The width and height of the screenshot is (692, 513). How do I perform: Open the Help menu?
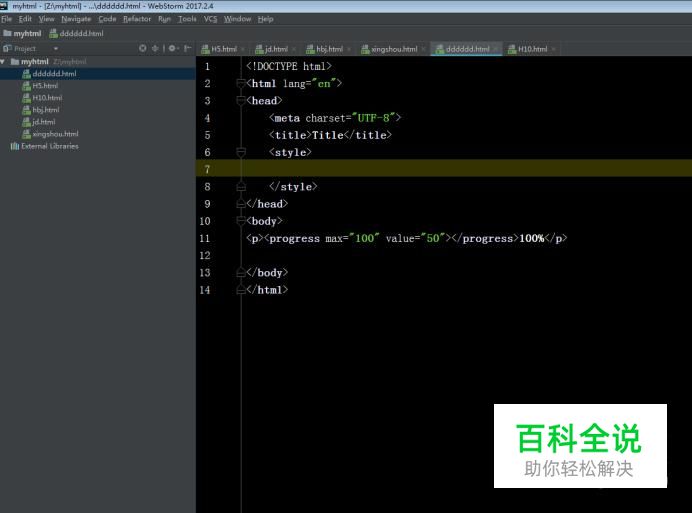265,19
